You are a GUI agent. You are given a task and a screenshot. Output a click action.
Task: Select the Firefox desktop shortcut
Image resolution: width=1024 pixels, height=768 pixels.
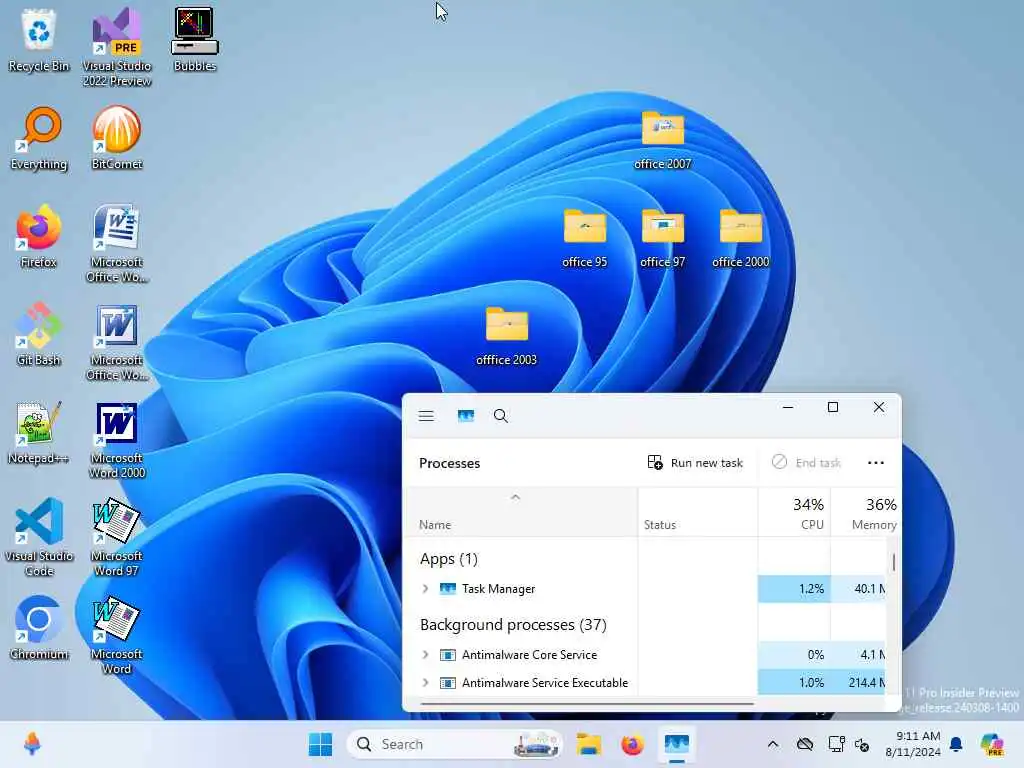click(x=39, y=236)
